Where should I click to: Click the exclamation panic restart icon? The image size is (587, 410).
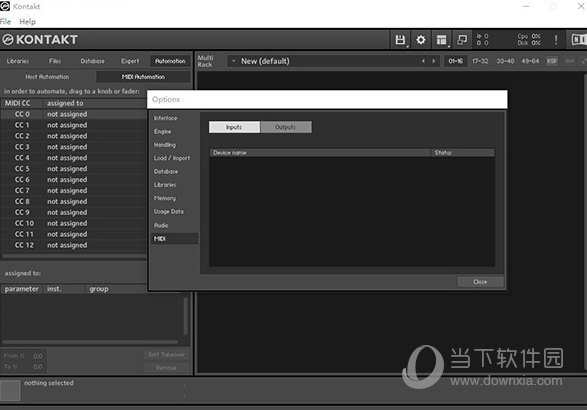tap(556, 40)
